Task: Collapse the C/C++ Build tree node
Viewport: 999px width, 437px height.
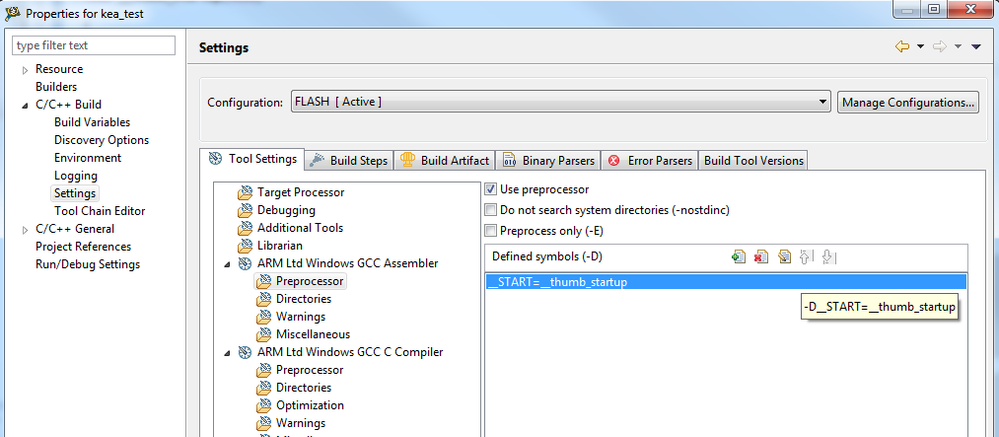Action: click(25, 105)
